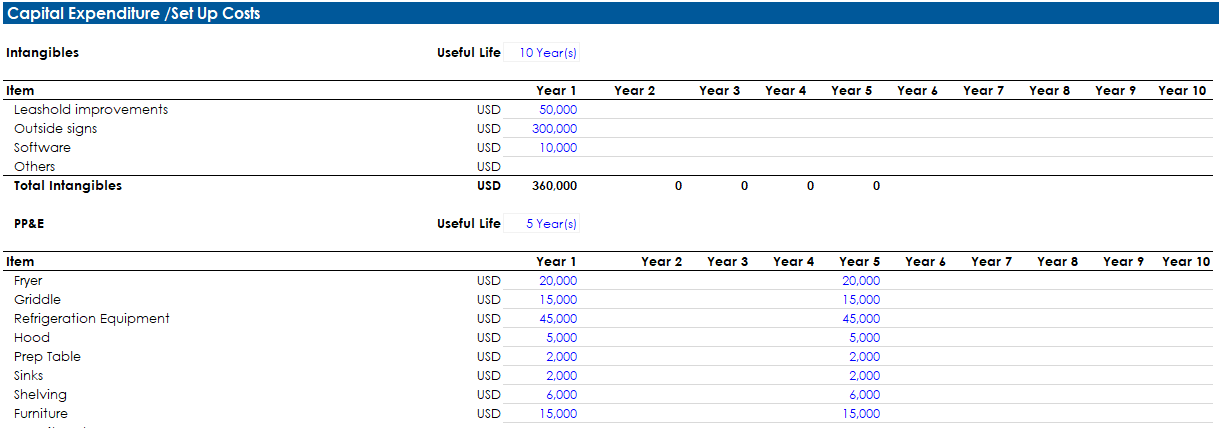Click the PP&E table Item header
Image resolution: width=1219 pixels, height=428 pixels.
20,262
